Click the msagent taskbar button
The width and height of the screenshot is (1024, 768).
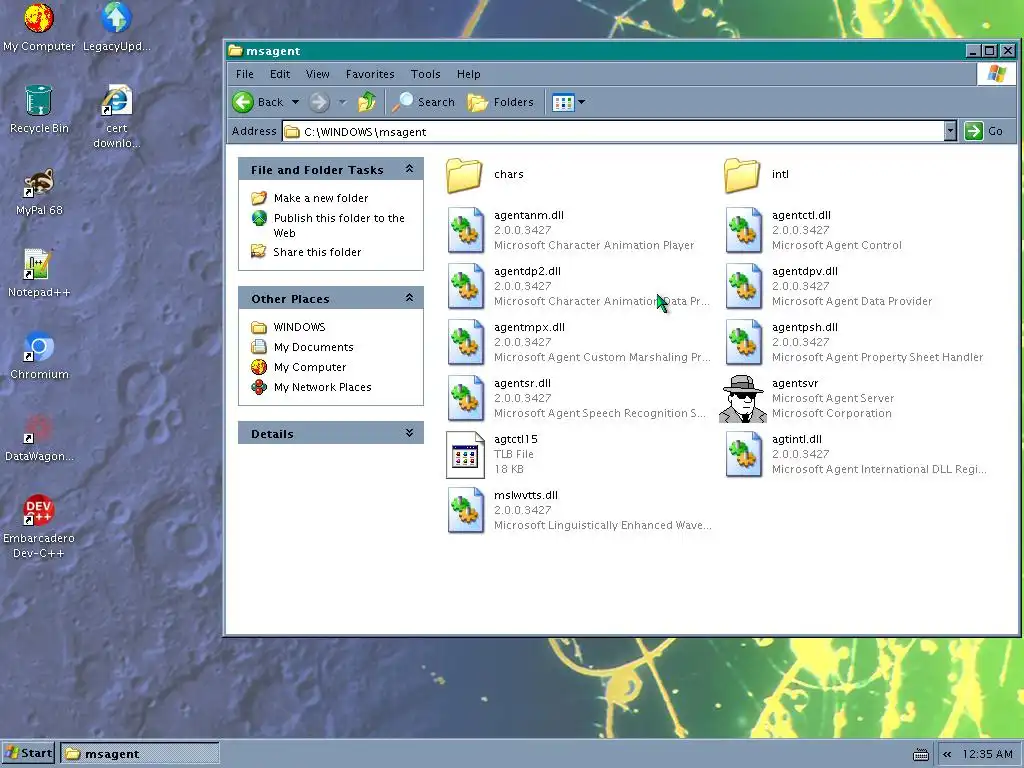pyautogui.click(x=140, y=754)
